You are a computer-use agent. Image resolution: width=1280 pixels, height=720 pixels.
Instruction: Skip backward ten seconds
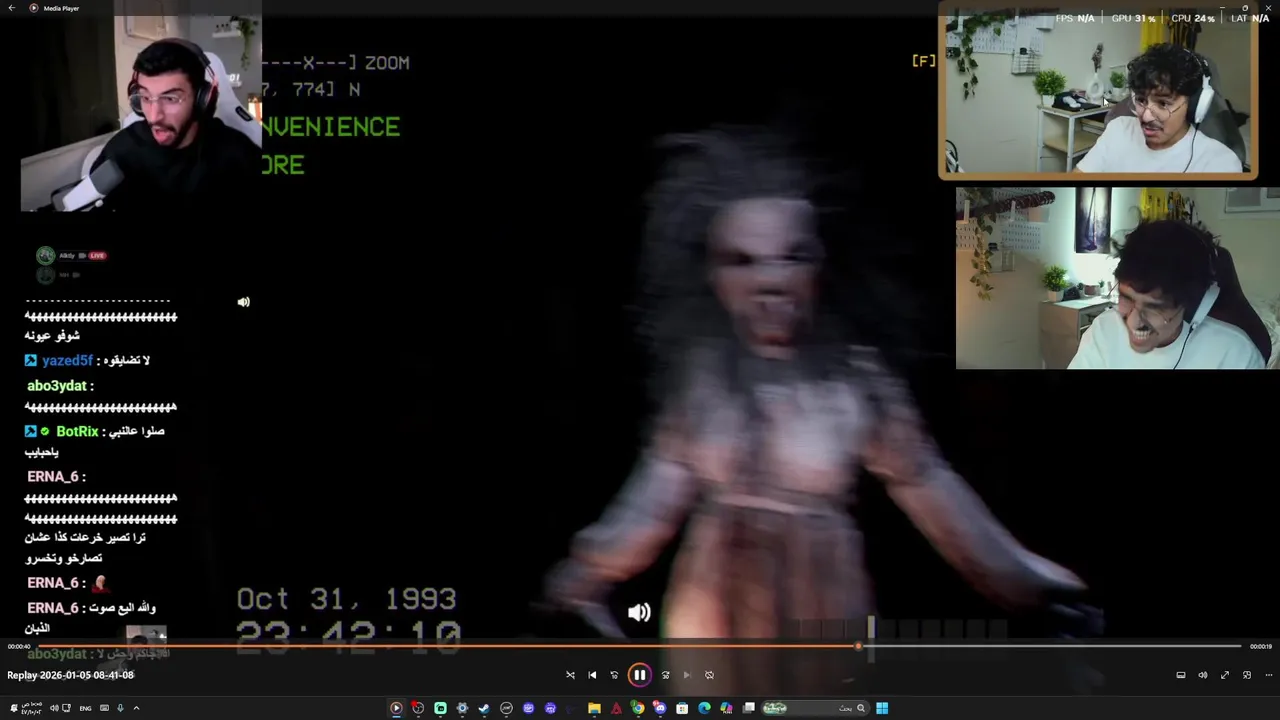(x=614, y=675)
